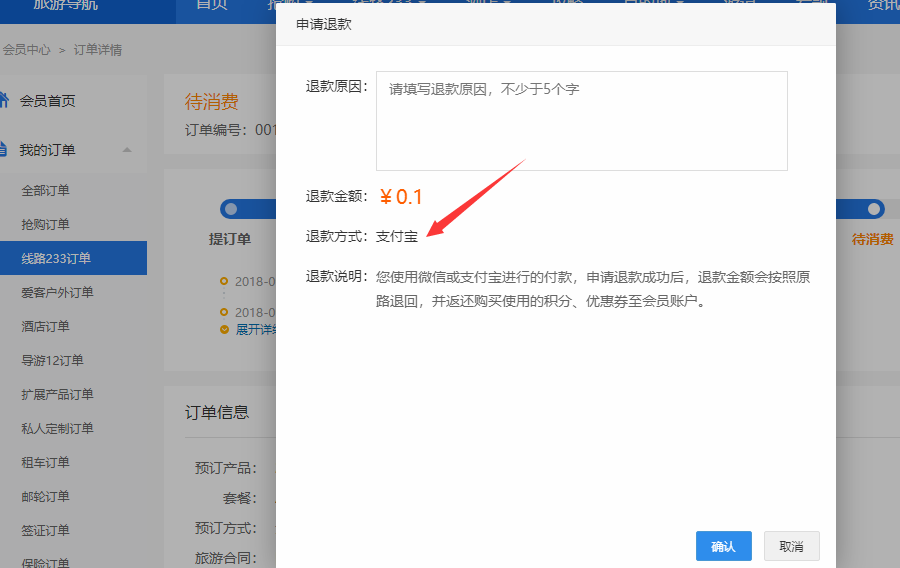Image resolution: width=900 pixels, height=568 pixels.
Task: Click the orange bullet beside 展开详情
Action: (225, 329)
